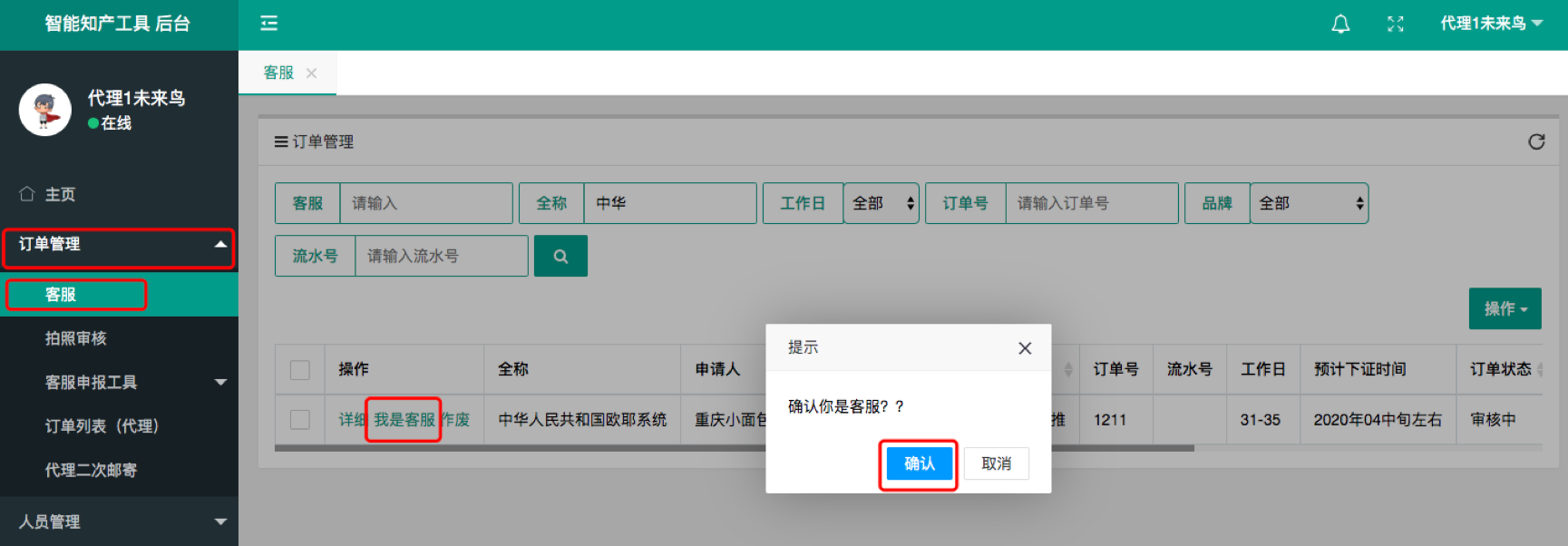Check the checkbox for the 中华人民共和国欧耶系统 row
1568x546 pixels.
(x=300, y=420)
